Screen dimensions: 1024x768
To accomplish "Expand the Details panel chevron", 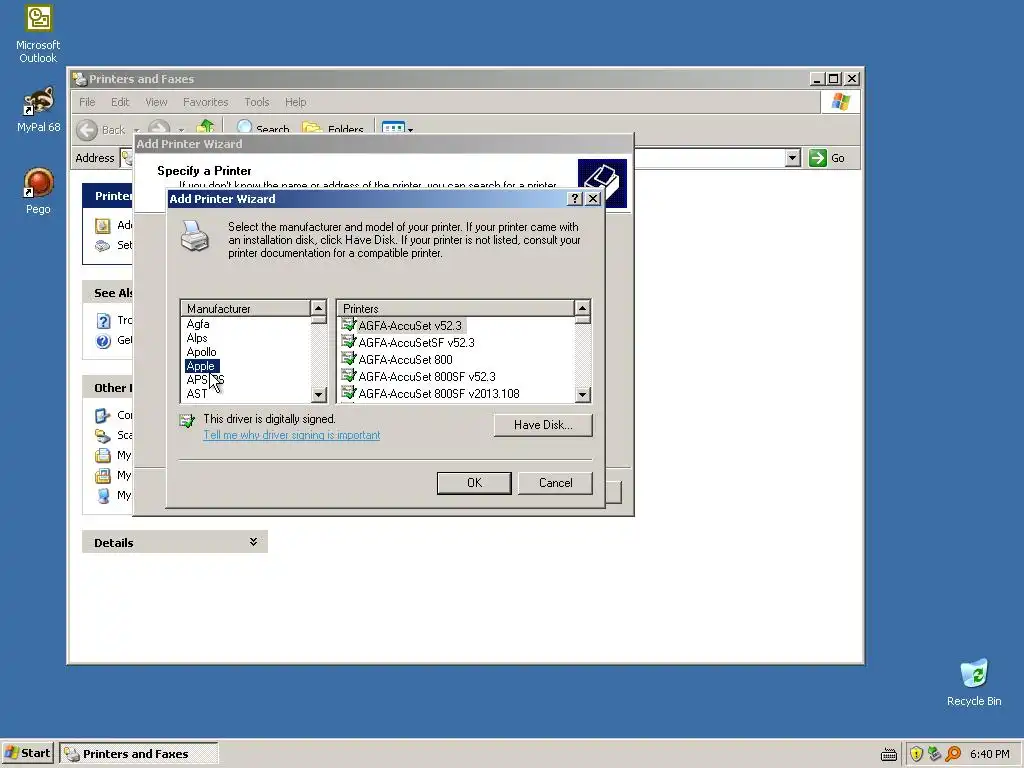I will (253, 542).
